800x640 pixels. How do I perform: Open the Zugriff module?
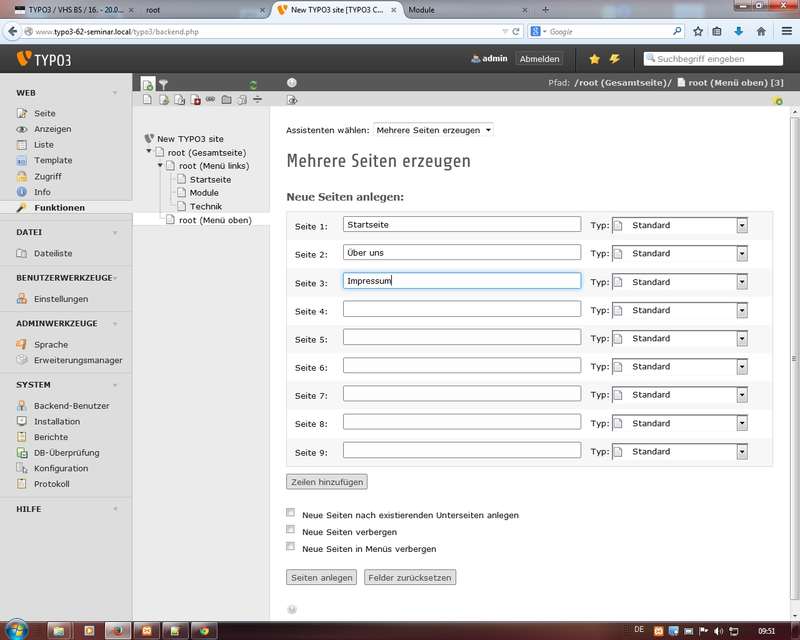coord(47,177)
